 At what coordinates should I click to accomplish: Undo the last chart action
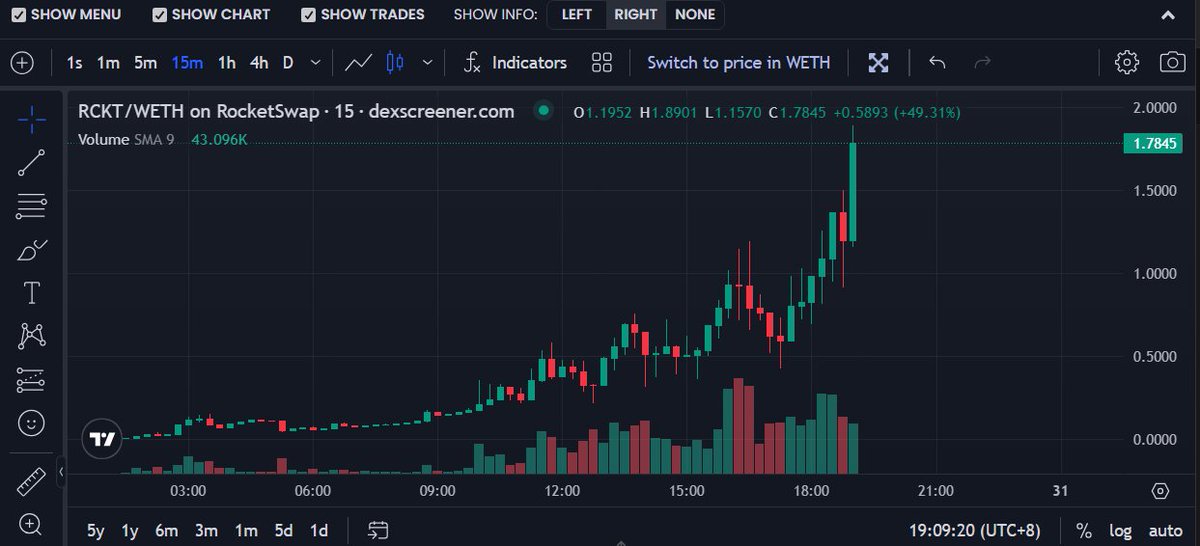[x=937, y=63]
